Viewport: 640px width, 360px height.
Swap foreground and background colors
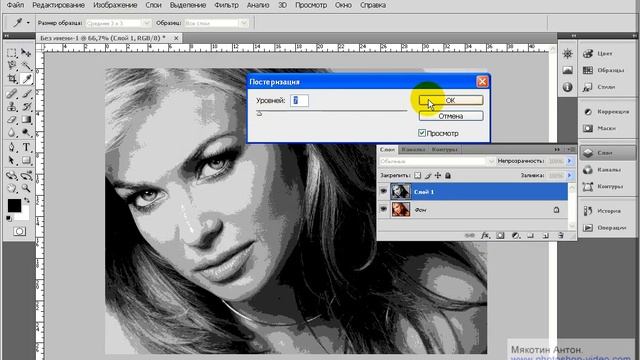(x=27, y=200)
